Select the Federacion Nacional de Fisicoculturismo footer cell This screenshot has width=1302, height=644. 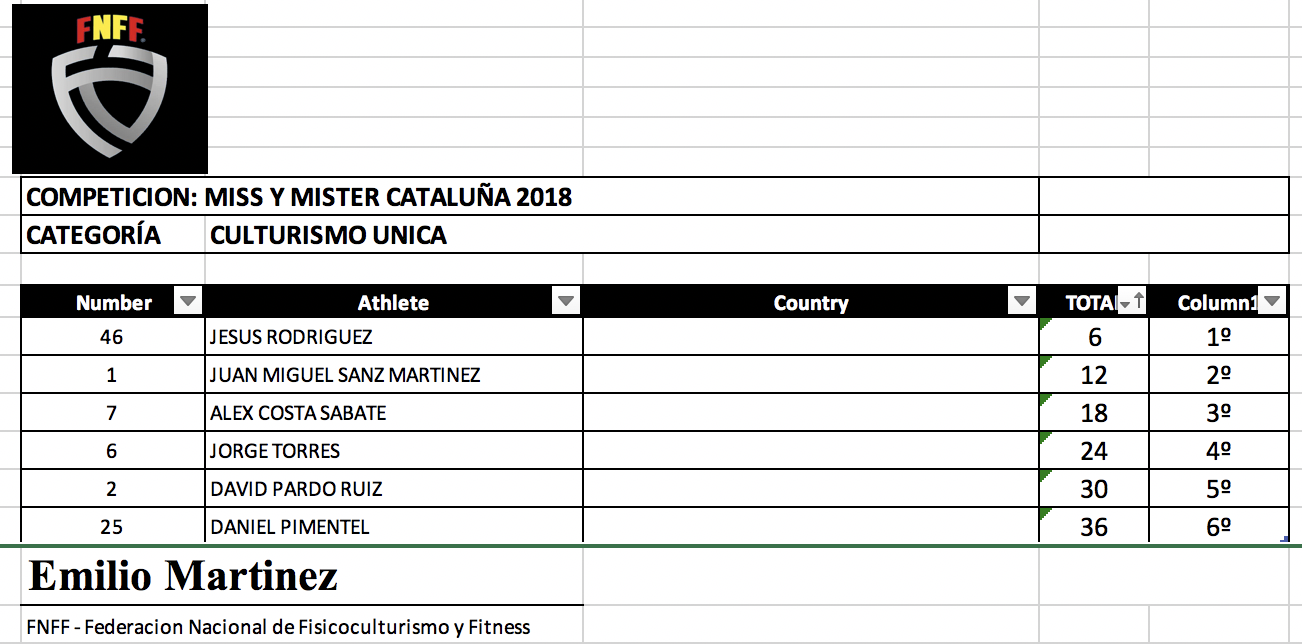[300, 627]
